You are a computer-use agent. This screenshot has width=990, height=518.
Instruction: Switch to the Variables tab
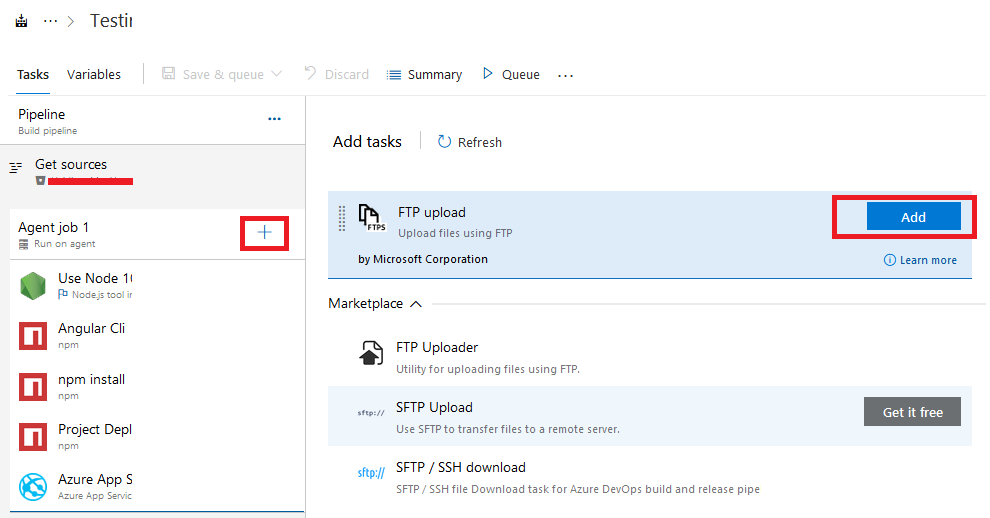point(93,75)
